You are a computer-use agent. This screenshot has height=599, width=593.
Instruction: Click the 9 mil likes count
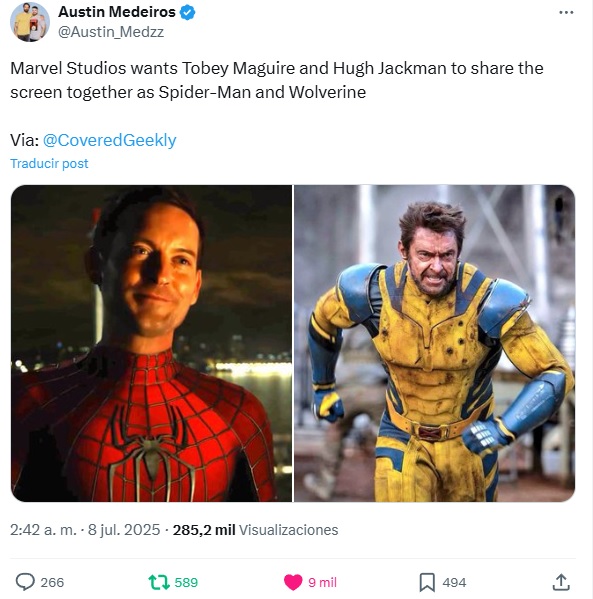(x=322, y=583)
